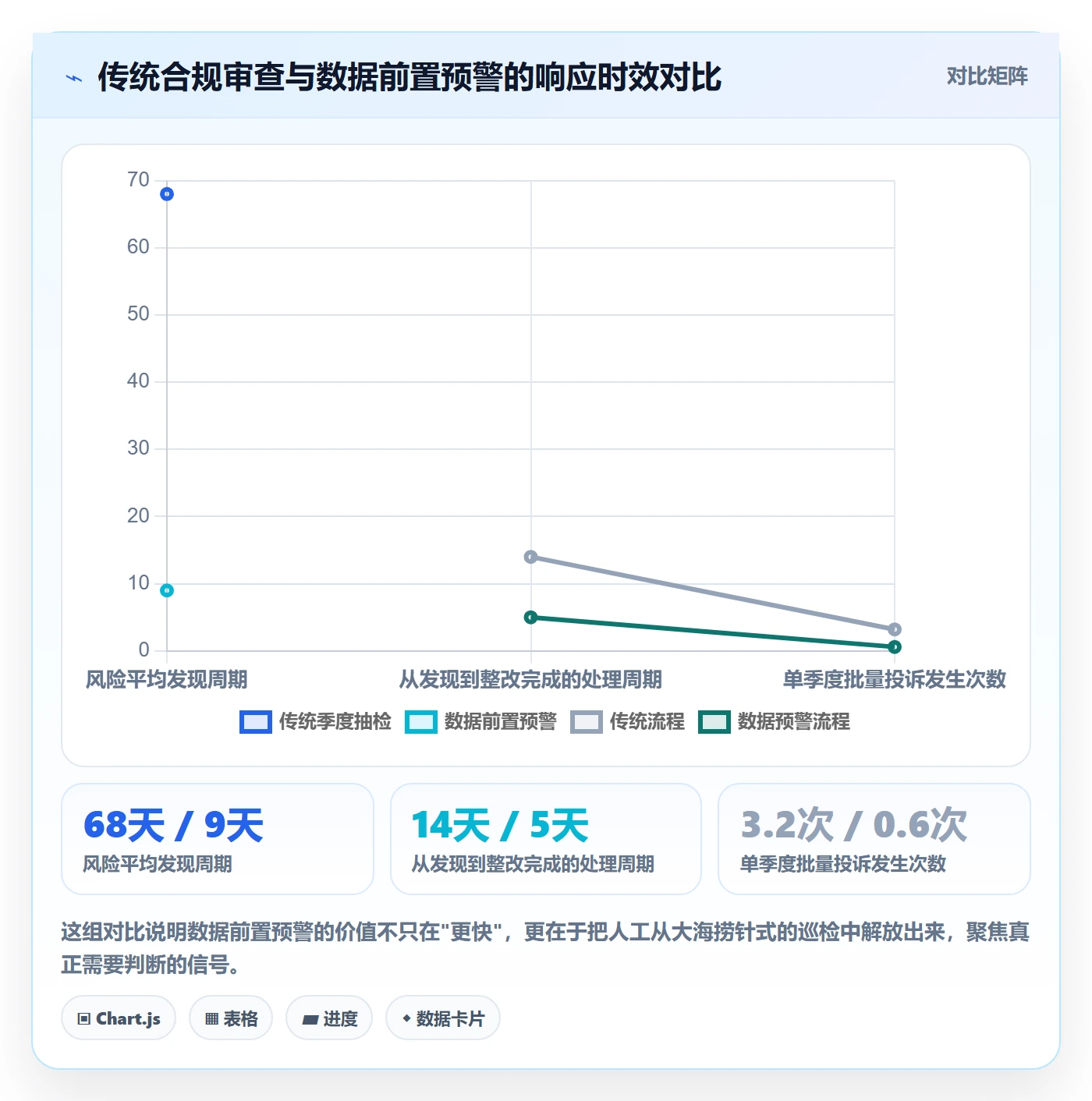Screen dimensions: 1092x1101
Task: Click the 数据预警流程 legend label
Action: 794,722
